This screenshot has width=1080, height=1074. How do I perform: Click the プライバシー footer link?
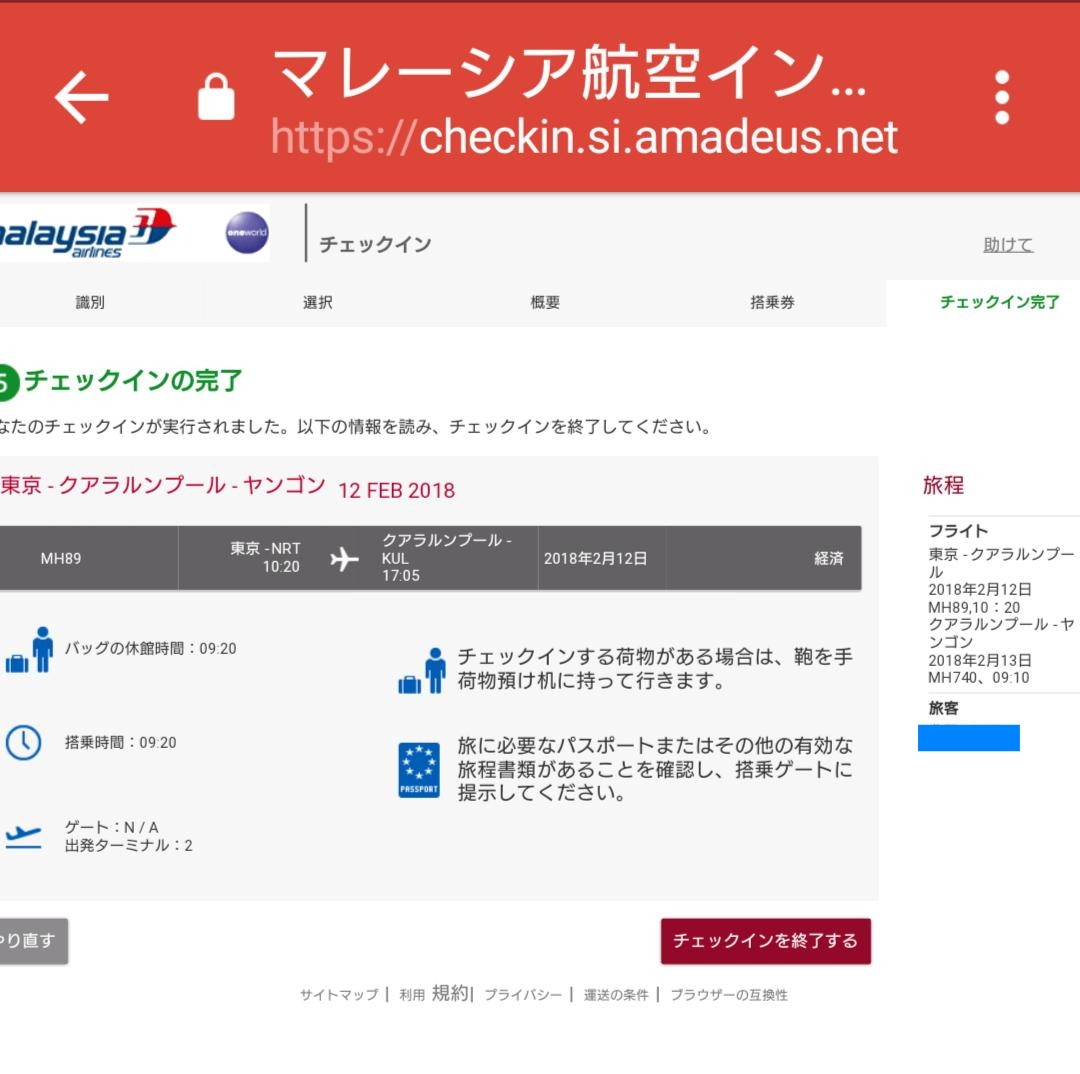click(x=522, y=996)
